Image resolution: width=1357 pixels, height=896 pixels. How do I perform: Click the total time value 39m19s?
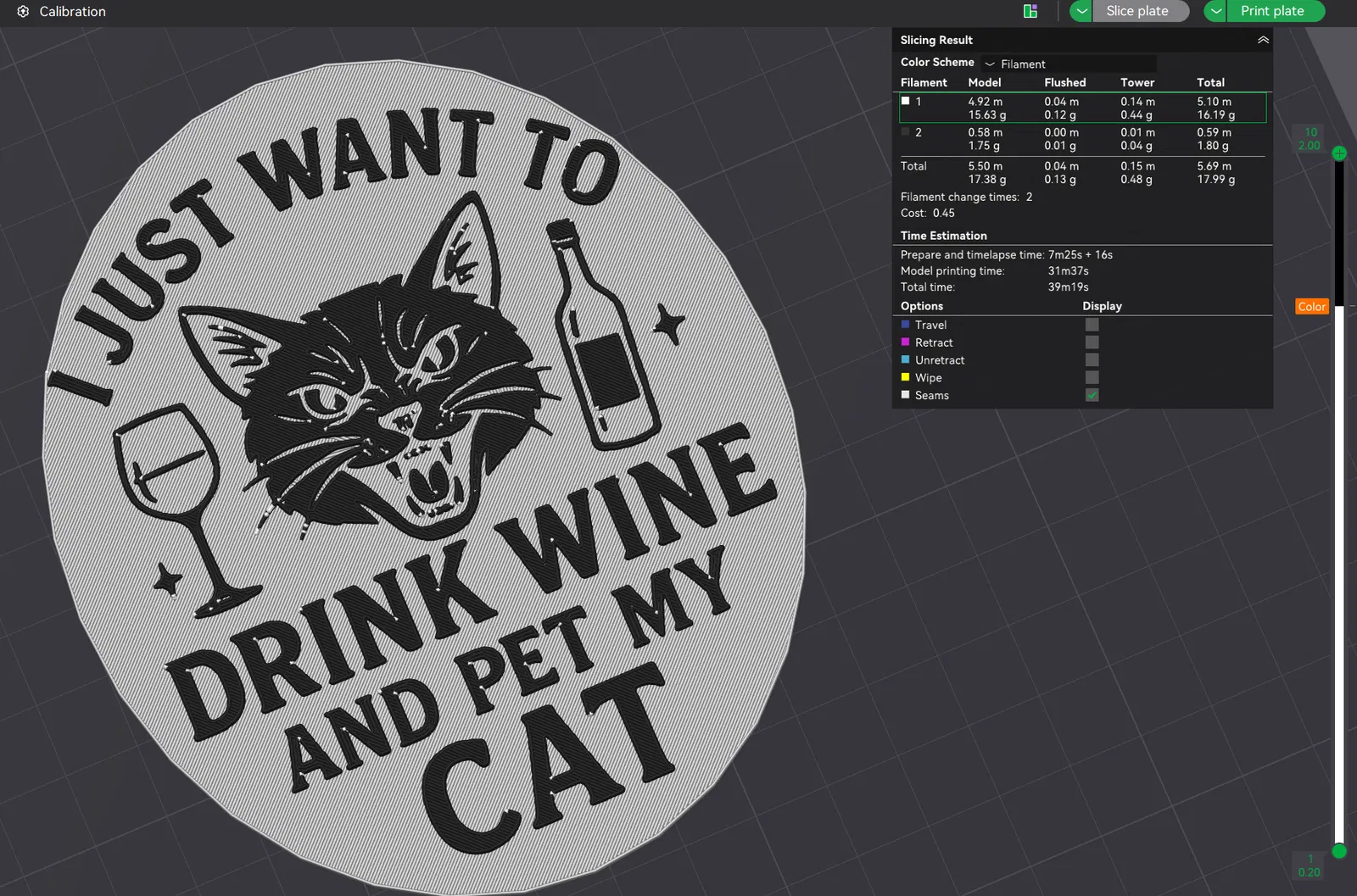pos(1069,287)
